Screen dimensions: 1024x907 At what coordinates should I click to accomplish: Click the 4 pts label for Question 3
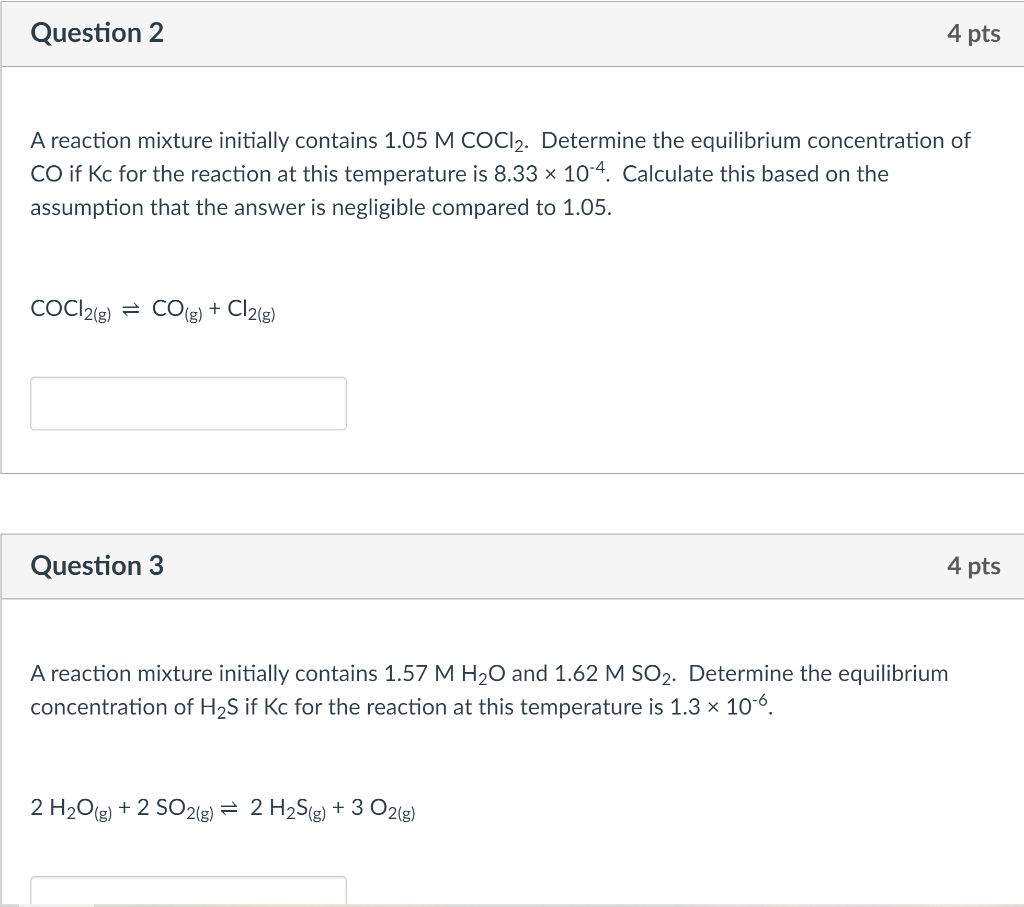pos(974,565)
